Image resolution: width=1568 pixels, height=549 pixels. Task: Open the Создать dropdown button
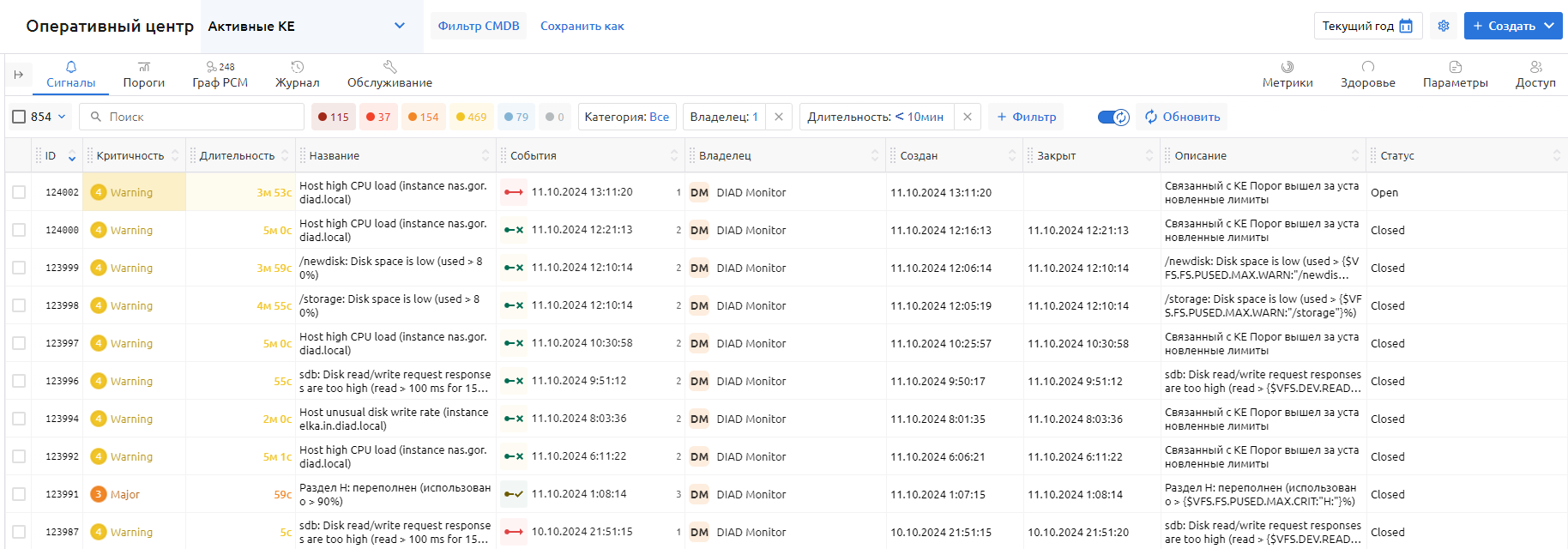tap(1512, 26)
